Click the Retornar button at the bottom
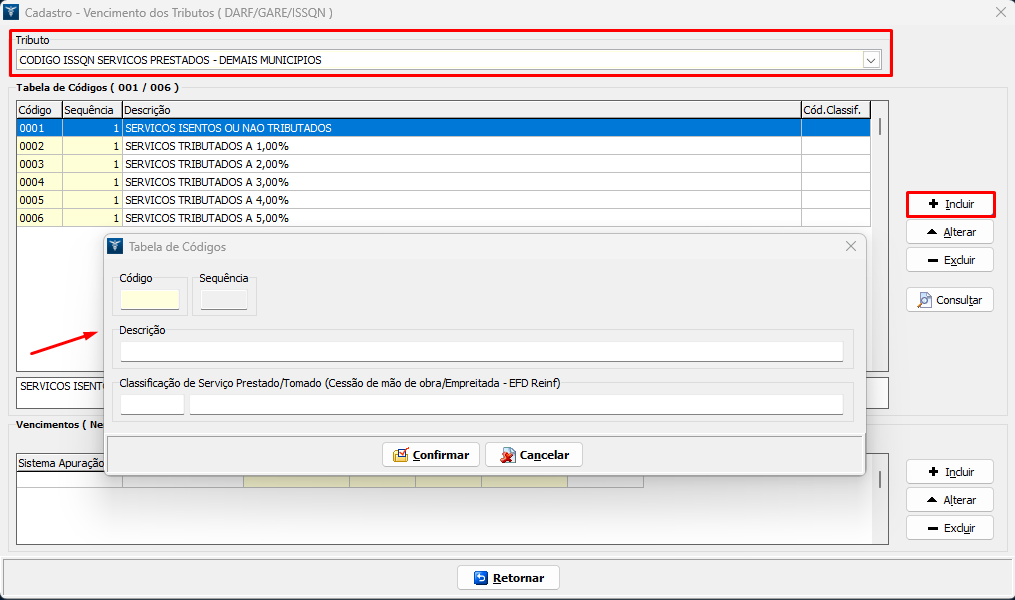The height and width of the screenshot is (600, 1015). pyautogui.click(x=508, y=578)
